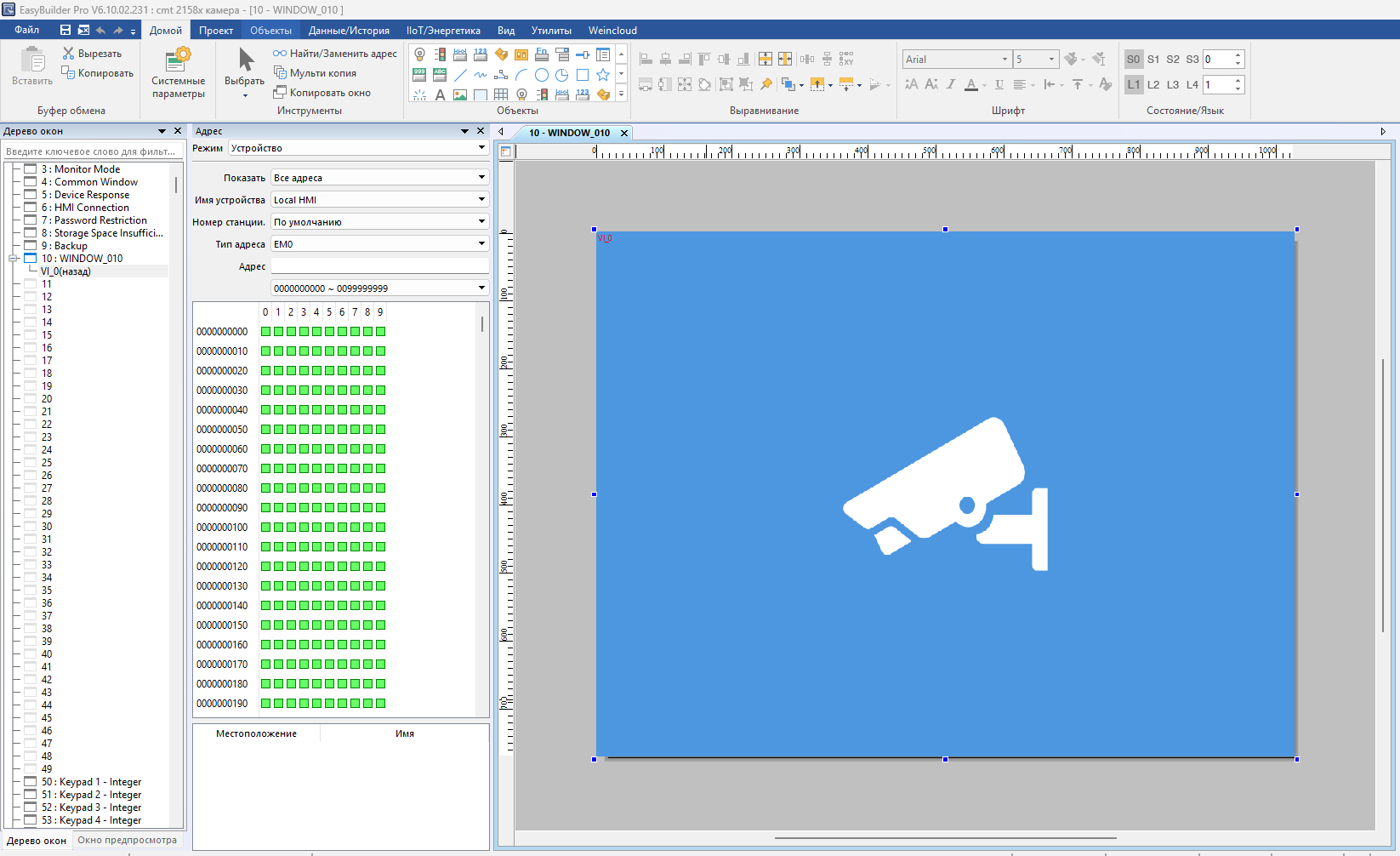Choose the Circle drawing tool

(x=542, y=75)
